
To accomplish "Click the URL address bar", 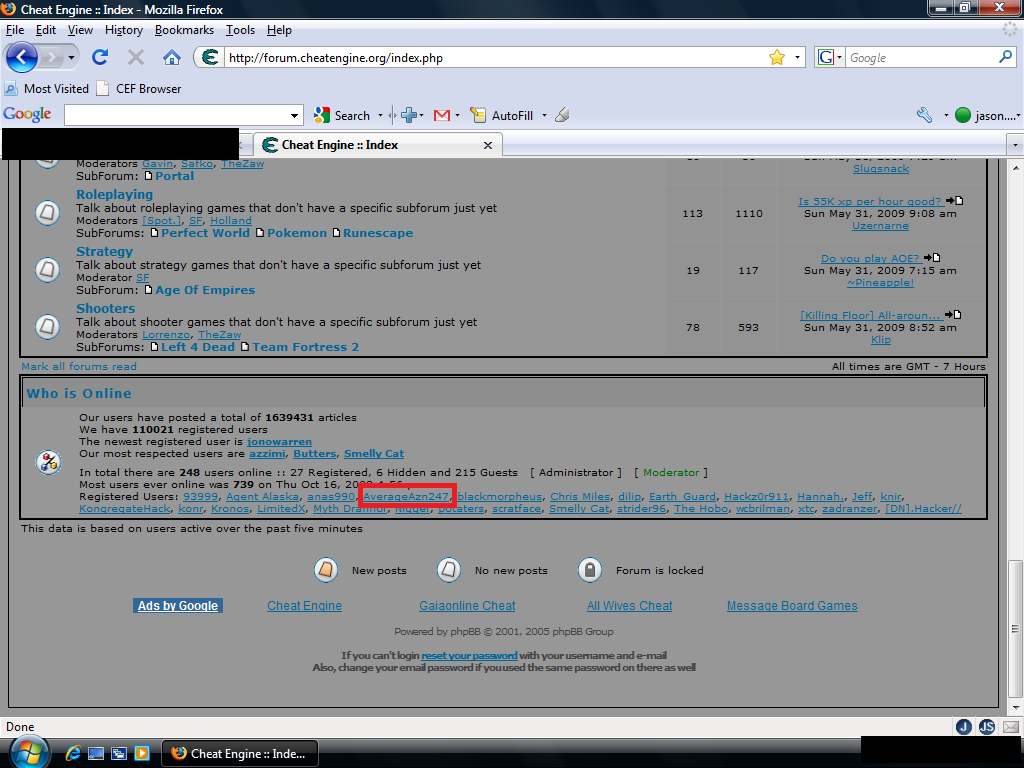I will [496, 57].
